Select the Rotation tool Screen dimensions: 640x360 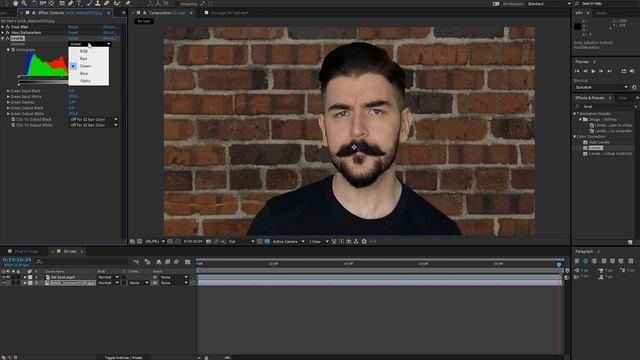point(34,3)
